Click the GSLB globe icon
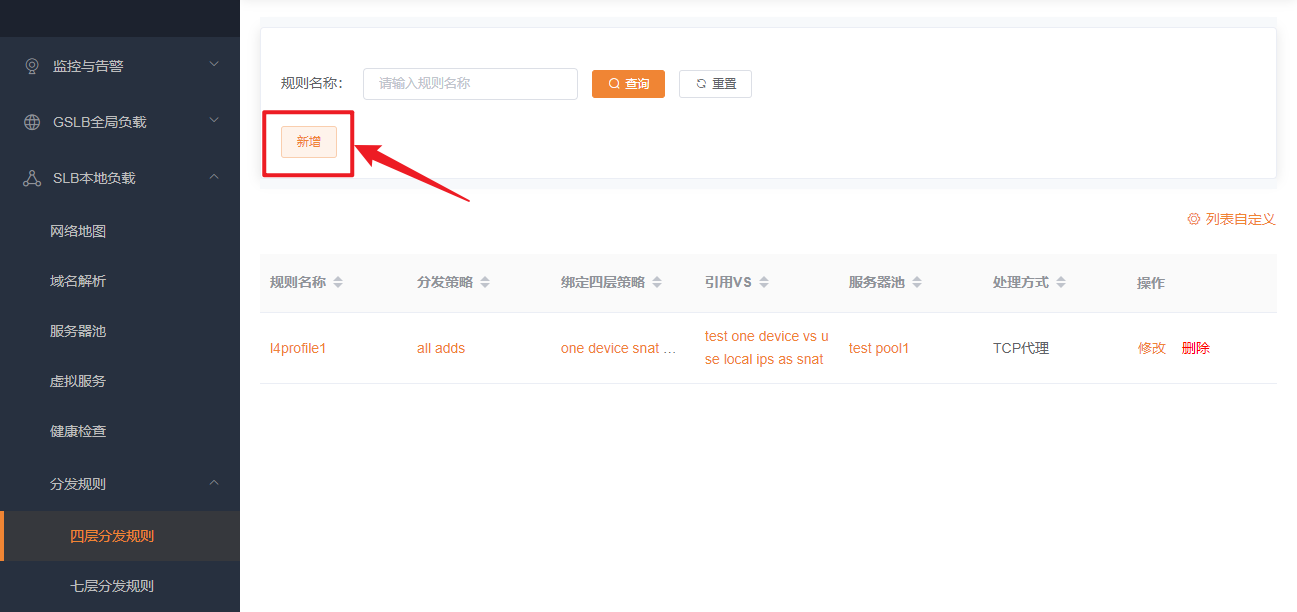 (32, 122)
